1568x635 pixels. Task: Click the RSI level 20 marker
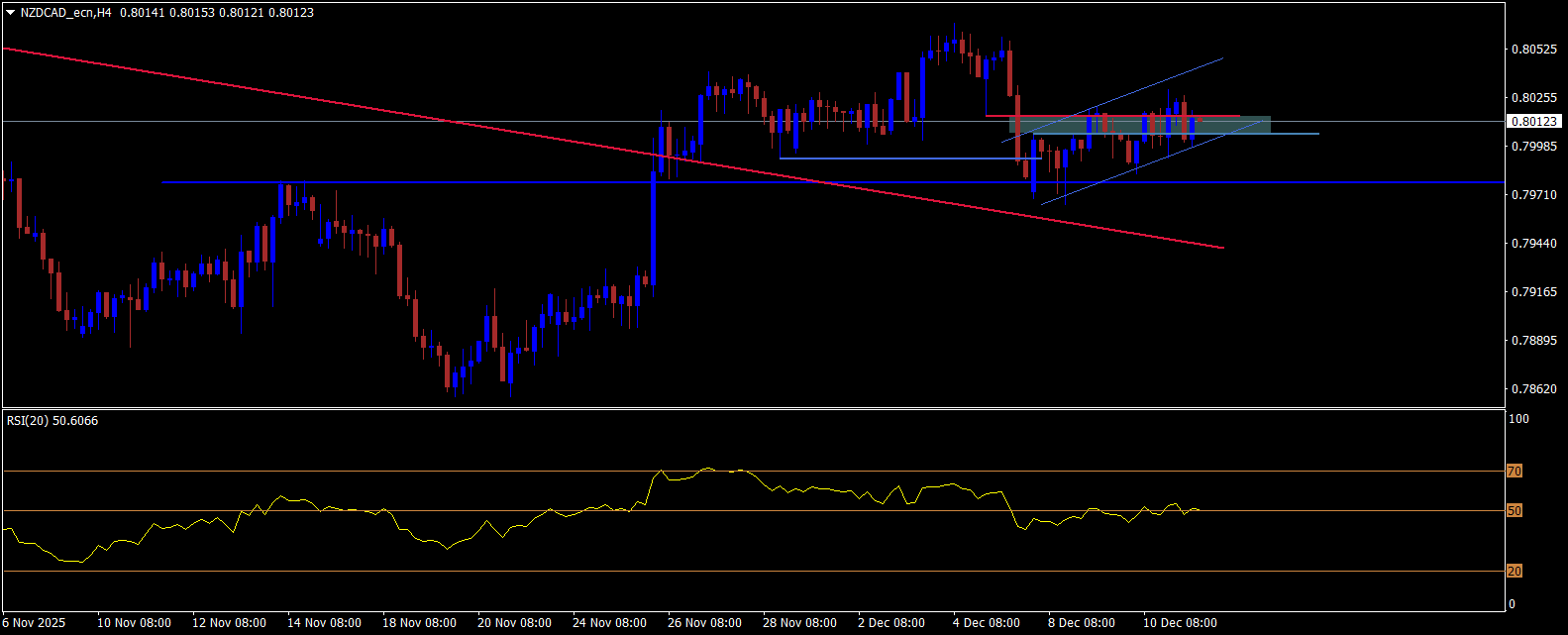coord(1514,572)
